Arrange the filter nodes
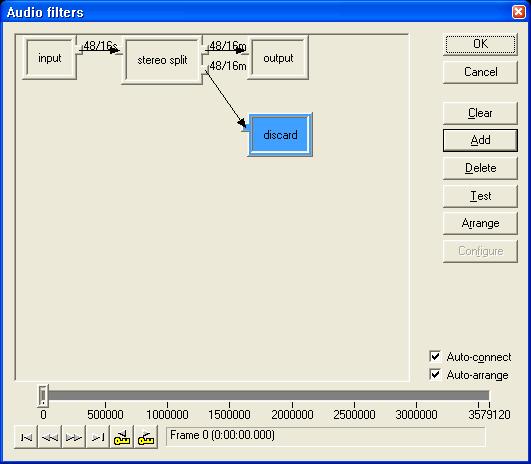 [480, 223]
